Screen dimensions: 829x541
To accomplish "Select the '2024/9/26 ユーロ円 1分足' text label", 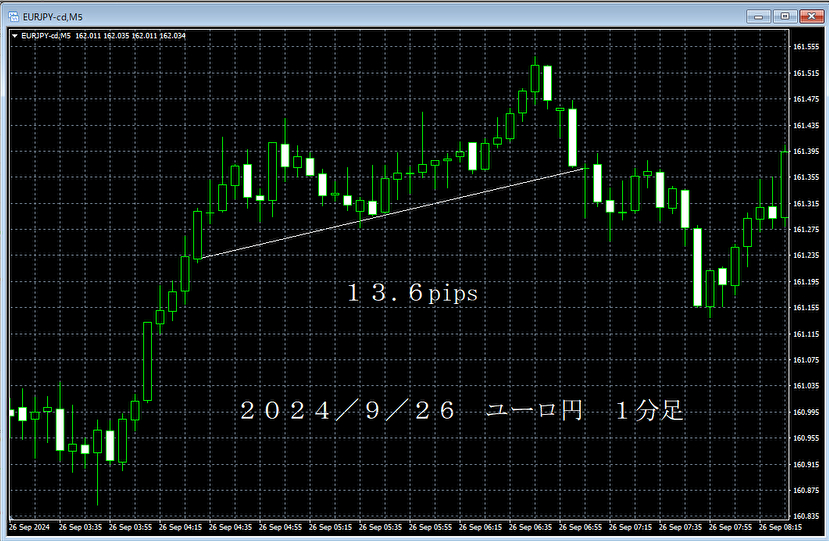I will [462, 411].
